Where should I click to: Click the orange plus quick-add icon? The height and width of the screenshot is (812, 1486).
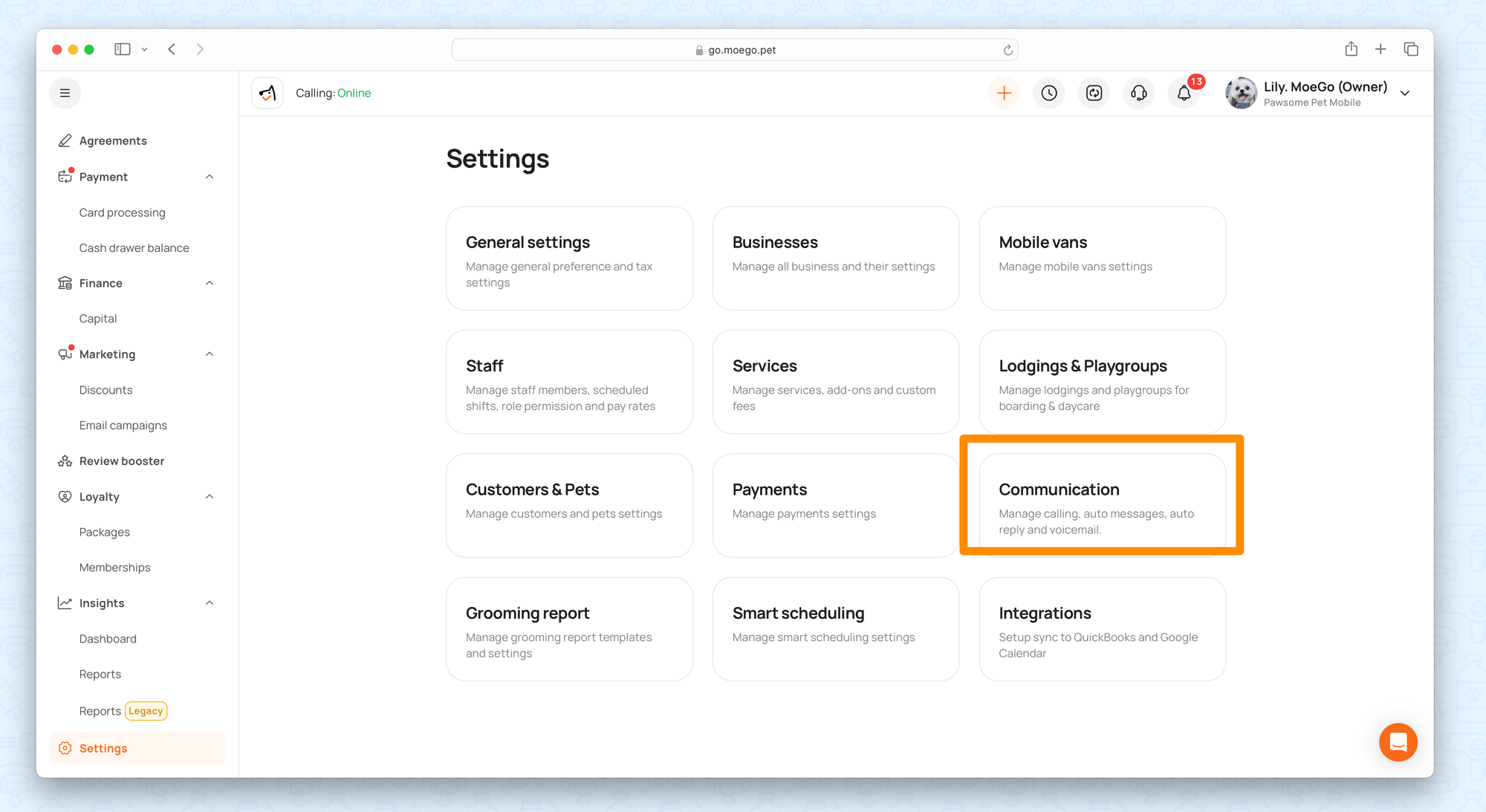coord(1004,93)
